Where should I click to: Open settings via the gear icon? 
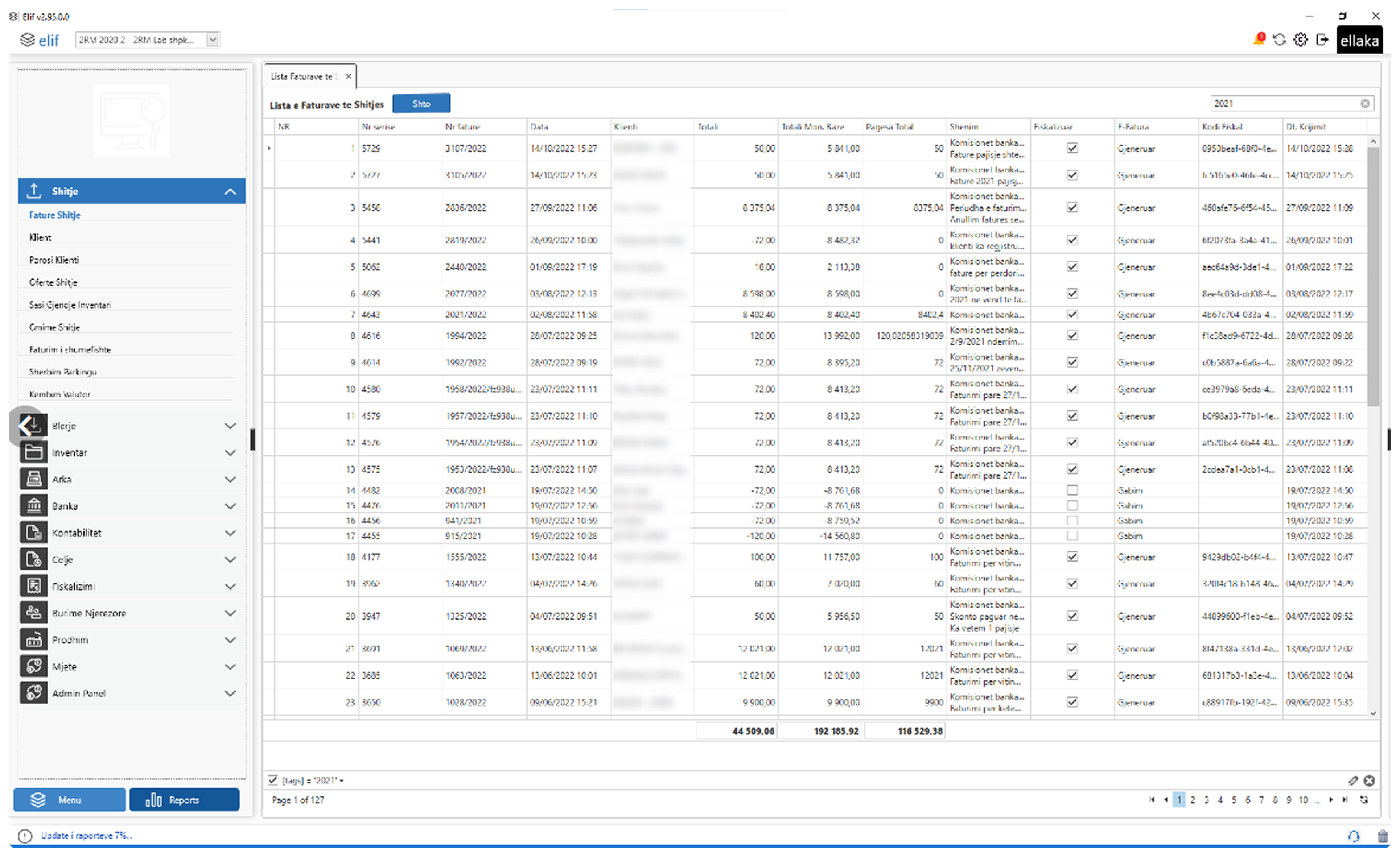point(1301,40)
